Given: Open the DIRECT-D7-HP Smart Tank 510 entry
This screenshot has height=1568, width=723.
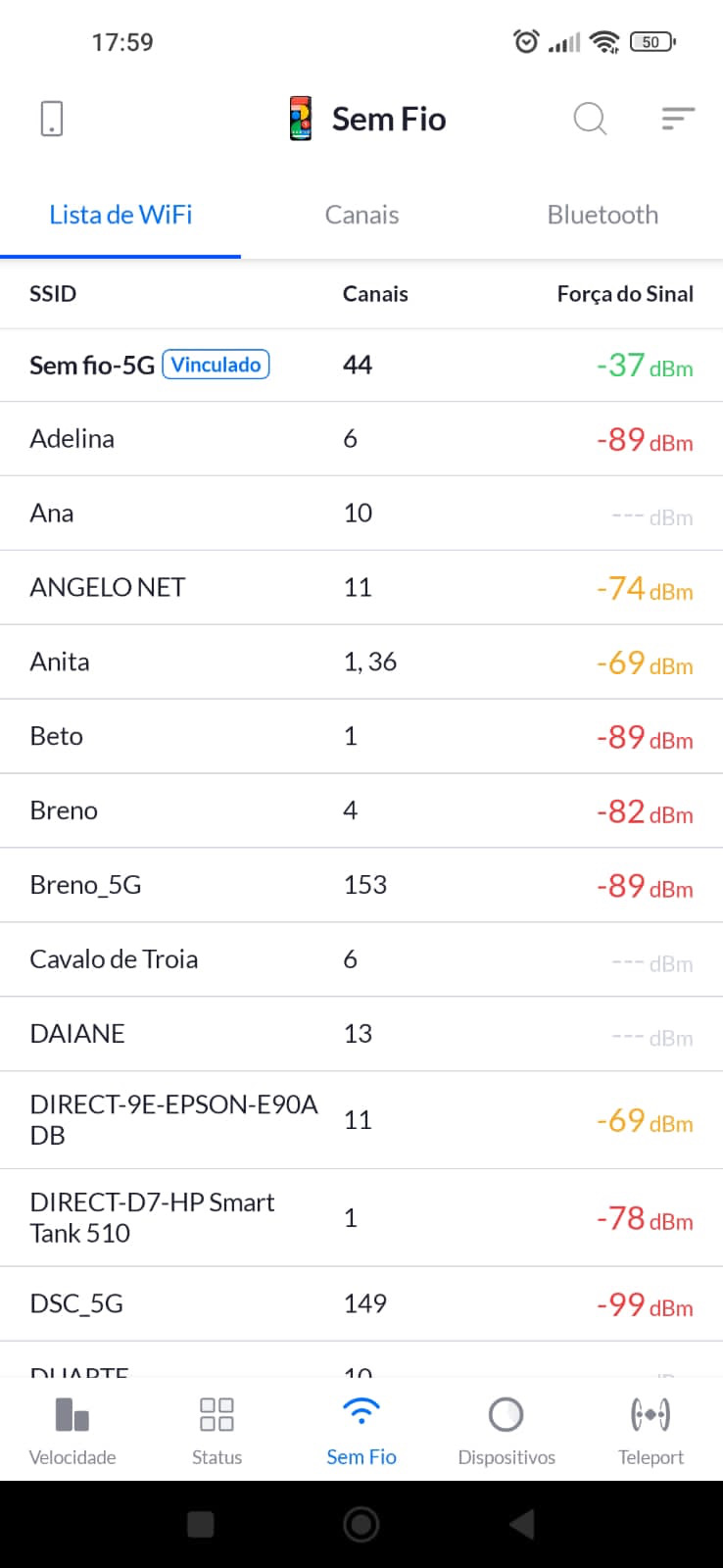Looking at the screenshot, I should coord(153,1217).
